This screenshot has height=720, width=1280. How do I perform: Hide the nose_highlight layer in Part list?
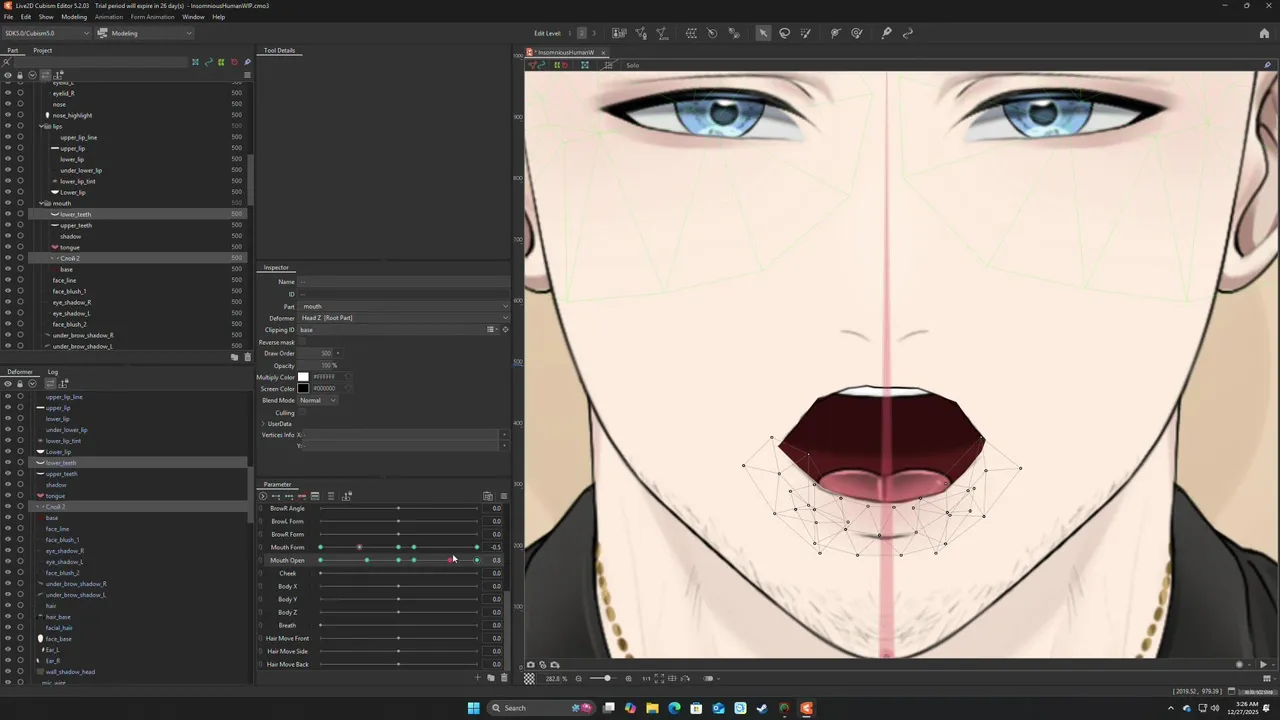(7, 115)
